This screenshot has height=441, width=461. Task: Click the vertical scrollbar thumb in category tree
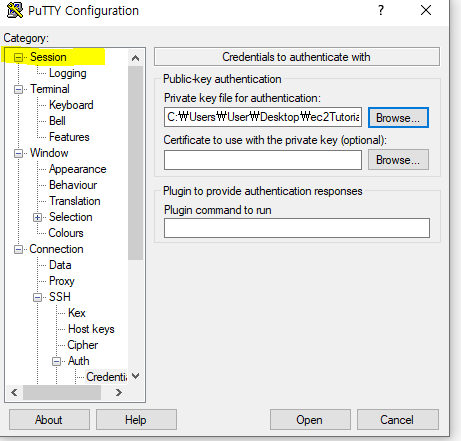pyautogui.click(x=135, y=163)
